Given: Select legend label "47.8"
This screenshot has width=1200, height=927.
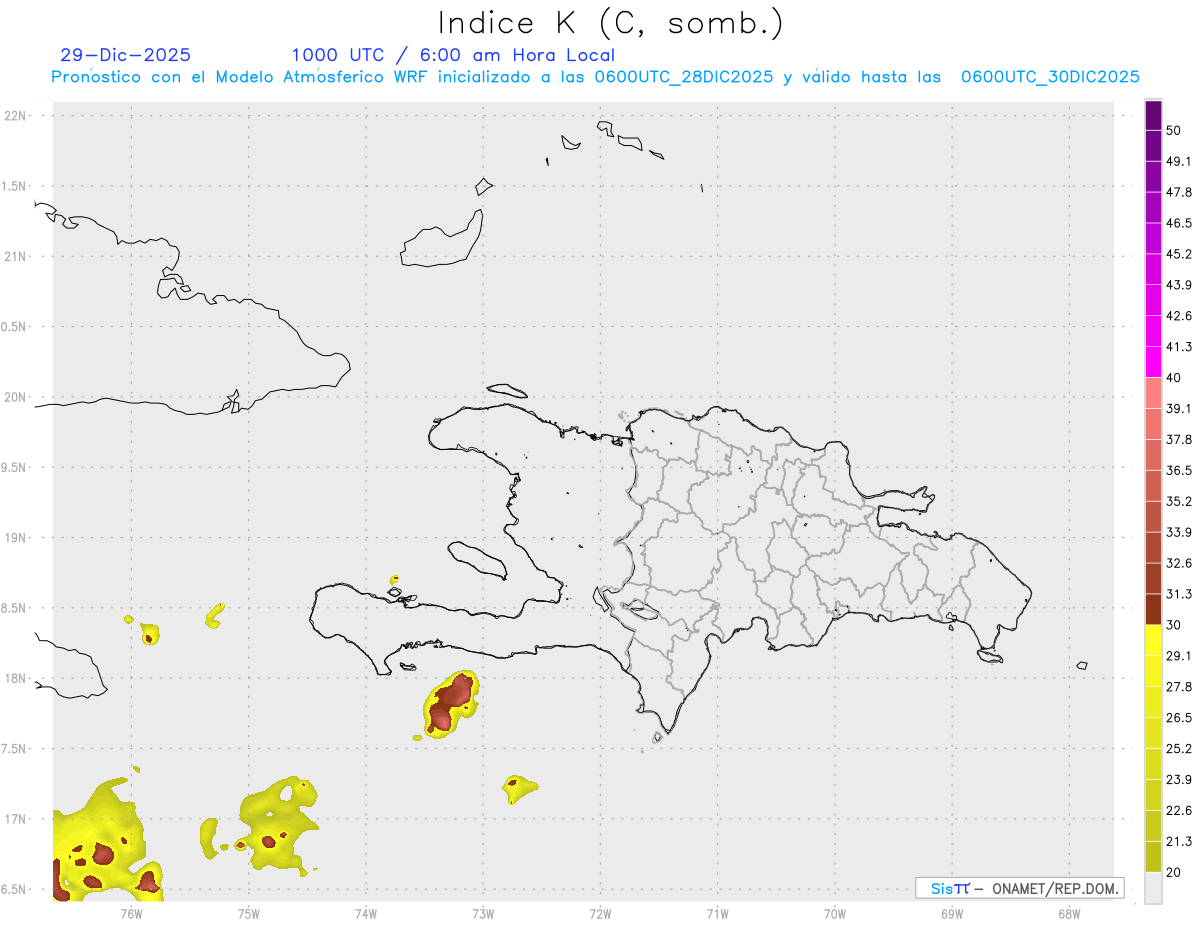Looking at the screenshot, I should 1180,192.
